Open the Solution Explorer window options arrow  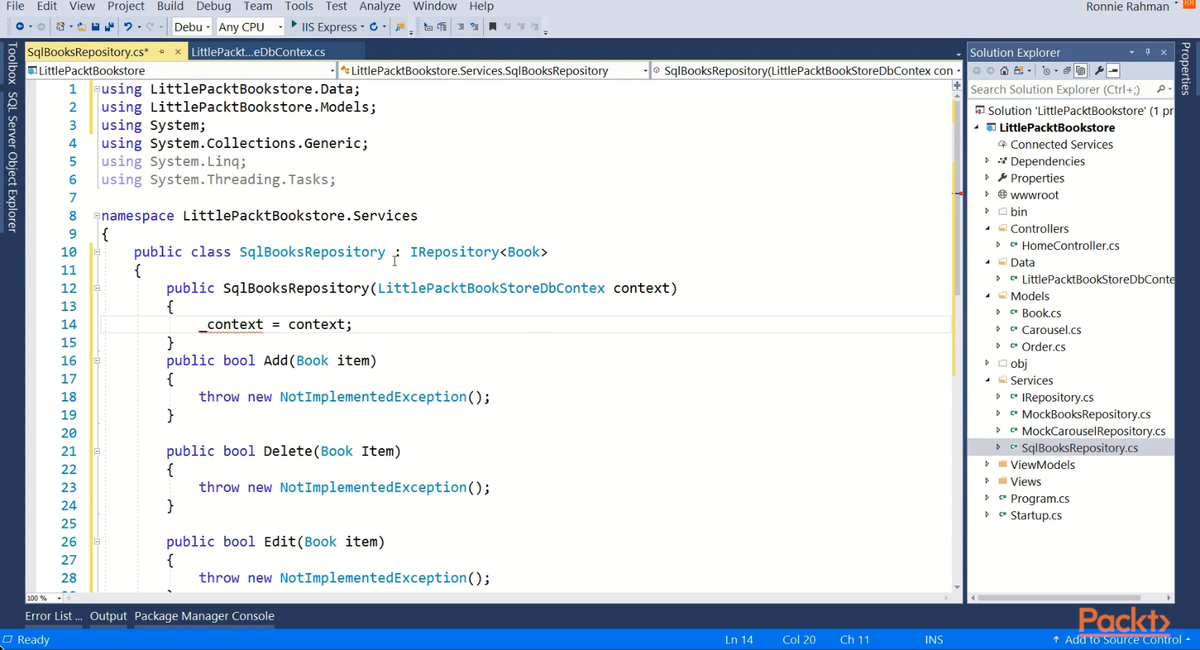pos(1132,52)
